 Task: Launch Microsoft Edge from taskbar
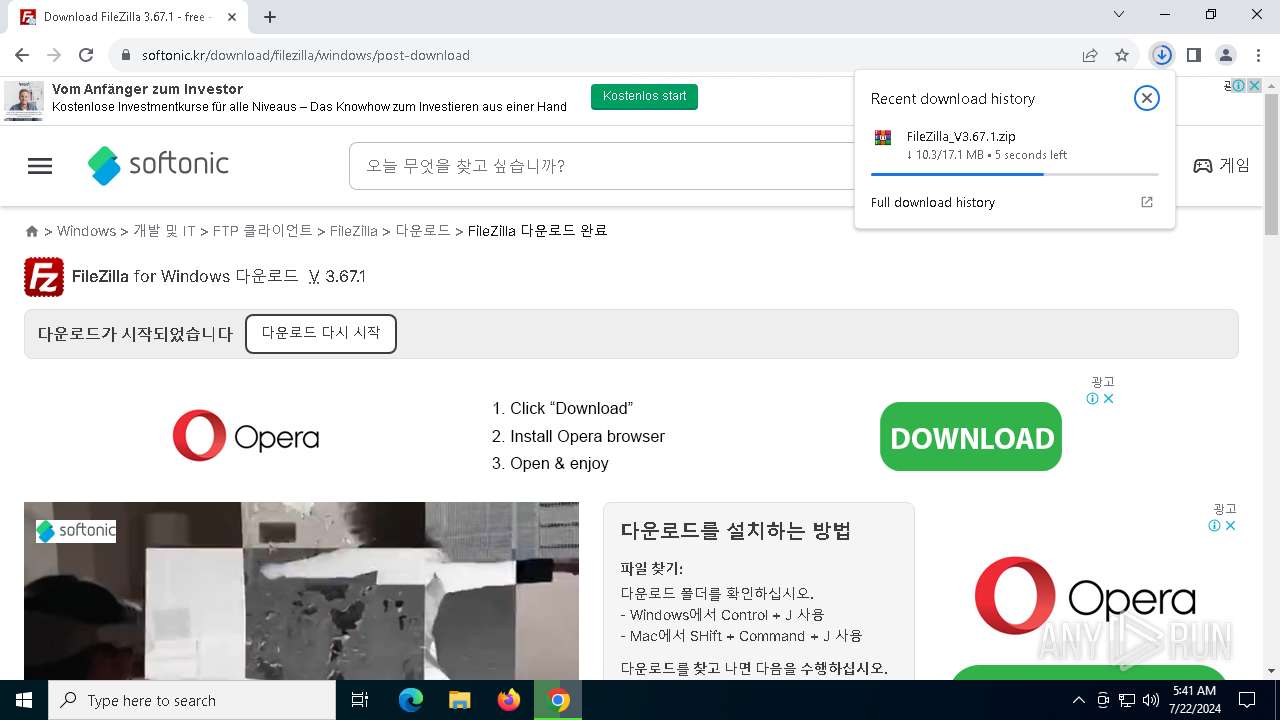tap(411, 700)
